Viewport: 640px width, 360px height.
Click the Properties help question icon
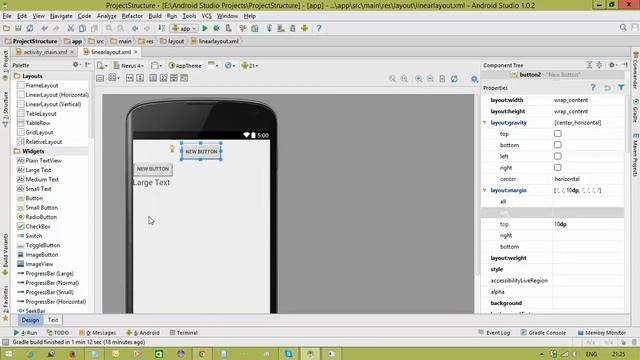(x=593, y=88)
